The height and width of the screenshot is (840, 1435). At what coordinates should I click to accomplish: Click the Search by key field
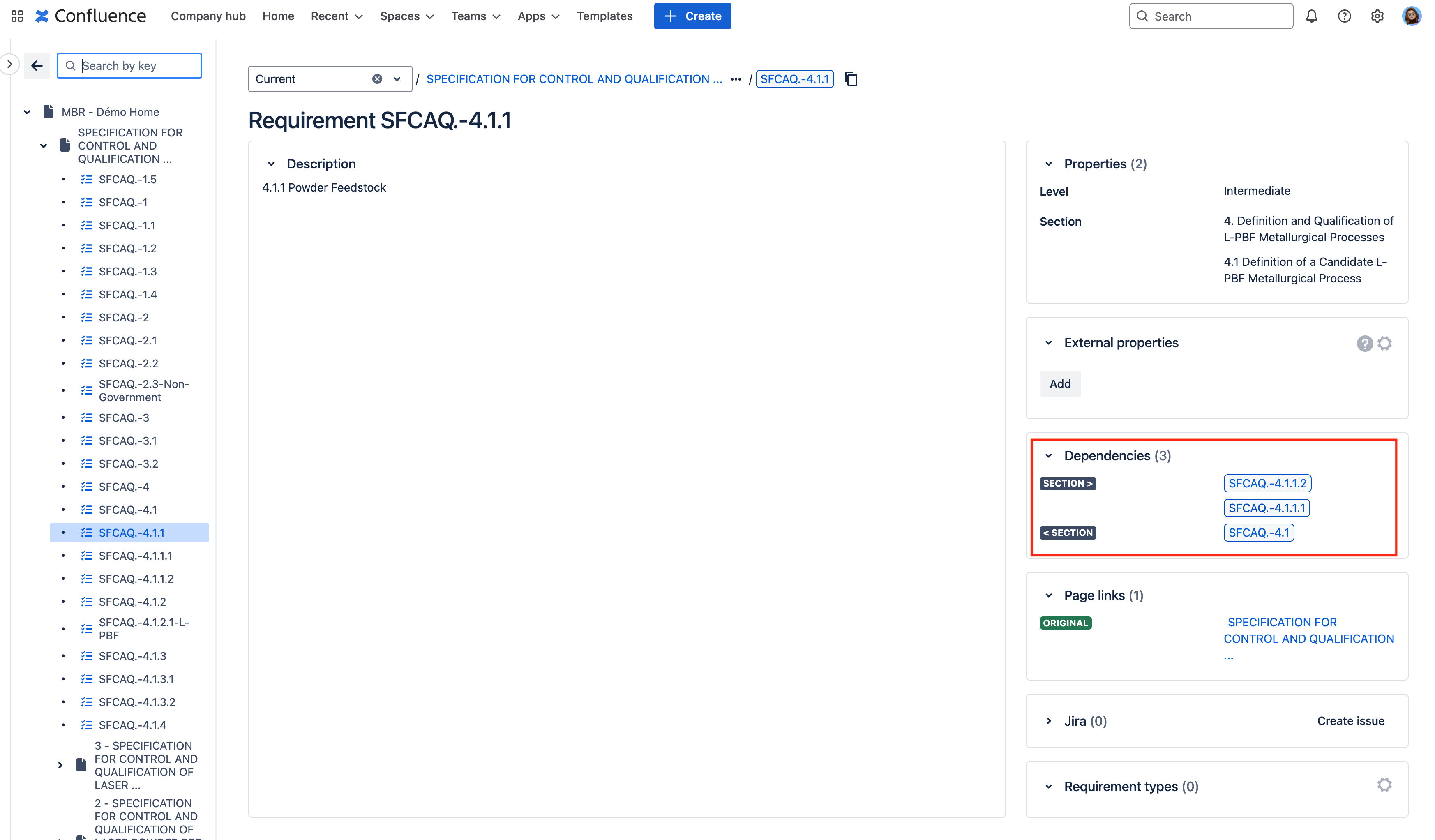pyautogui.click(x=137, y=65)
